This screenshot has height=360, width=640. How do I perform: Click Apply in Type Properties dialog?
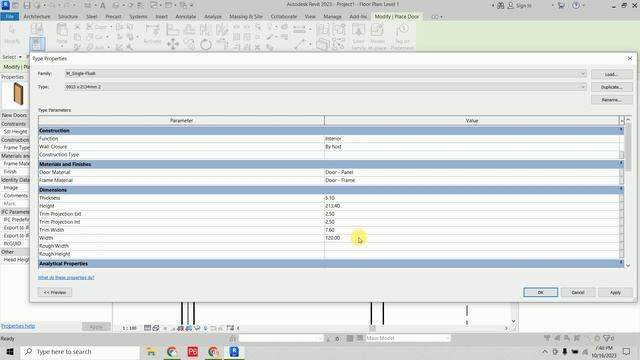tap(615, 292)
